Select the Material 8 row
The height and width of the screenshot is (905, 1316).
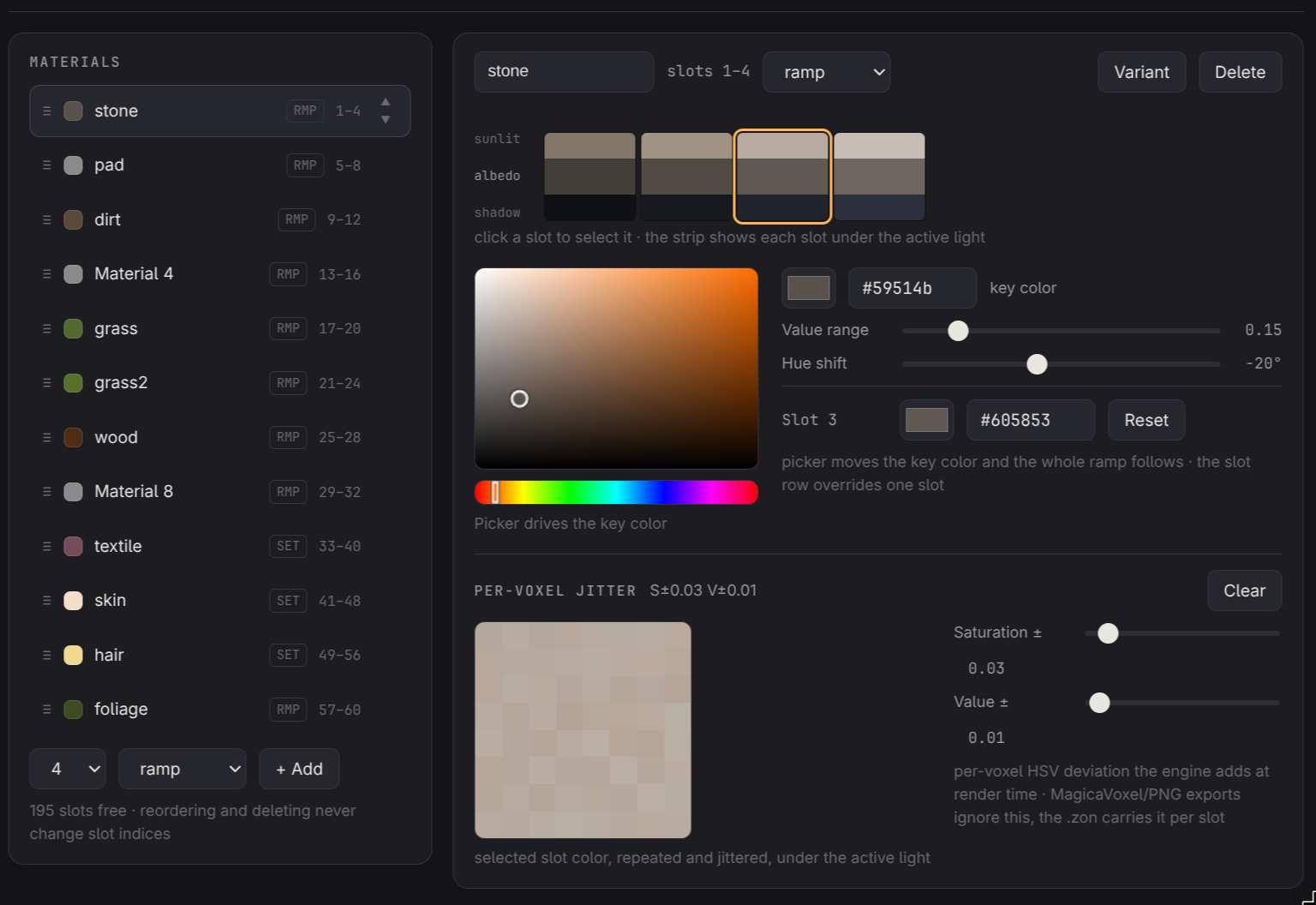coord(220,492)
